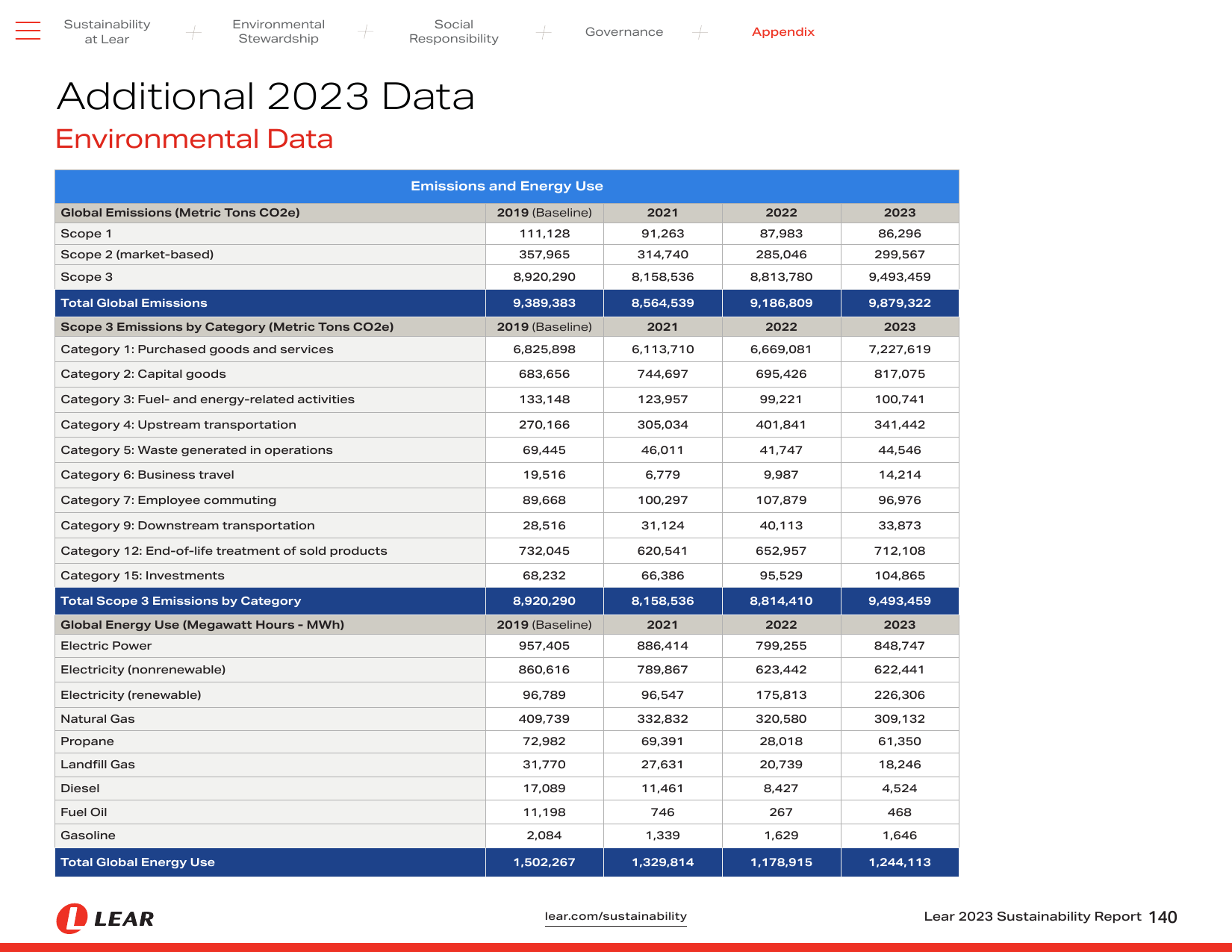Click Global Energy Use (Megawatt Hours - MWh) header
Screen dimensions: 1232x952
202,625
